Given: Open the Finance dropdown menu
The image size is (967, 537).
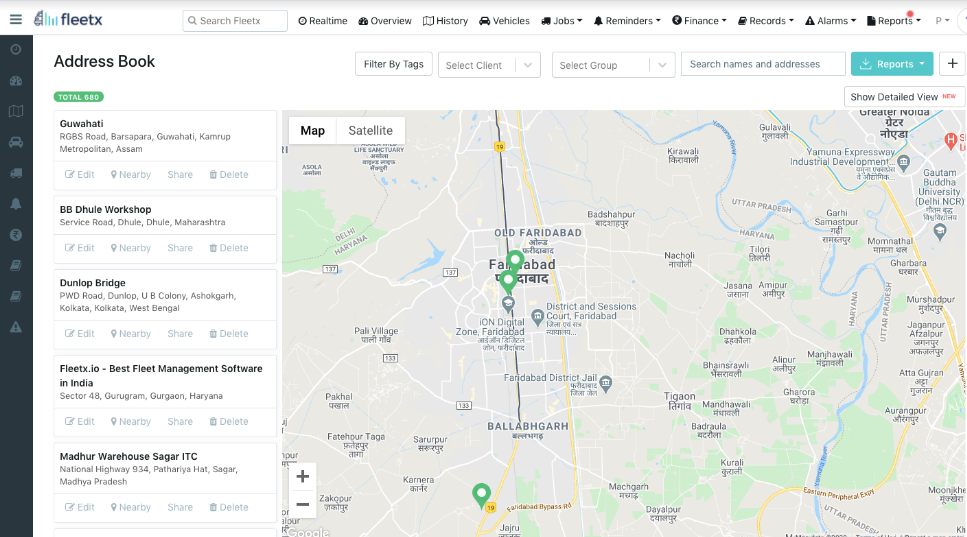Looking at the screenshot, I should click(x=699, y=20).
